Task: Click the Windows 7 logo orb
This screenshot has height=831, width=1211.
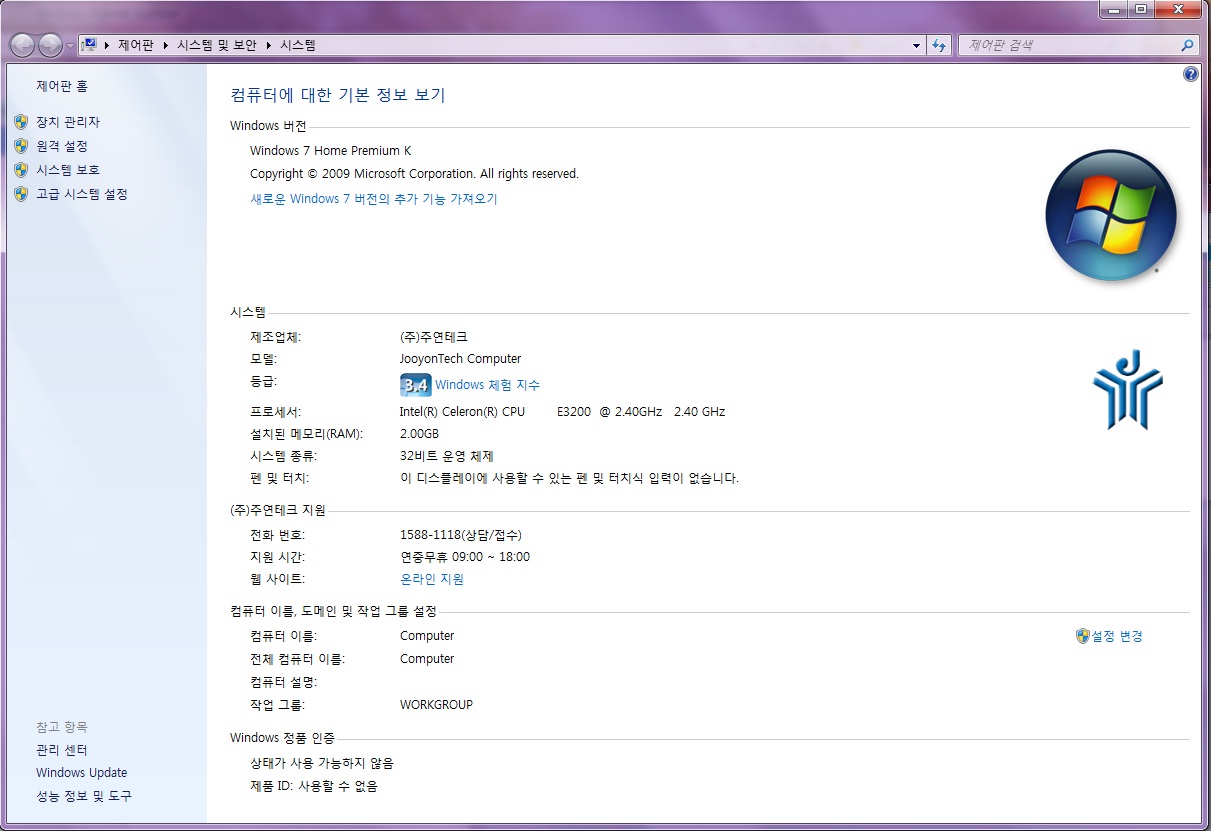Action: (1111, 216)
